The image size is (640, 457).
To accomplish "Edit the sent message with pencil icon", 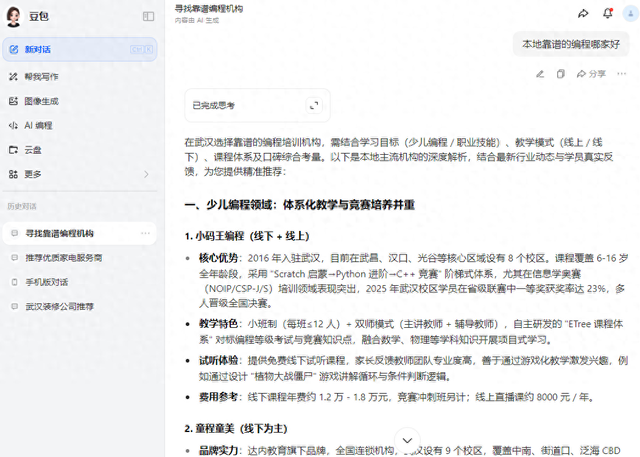I will (x=540, y=74).
